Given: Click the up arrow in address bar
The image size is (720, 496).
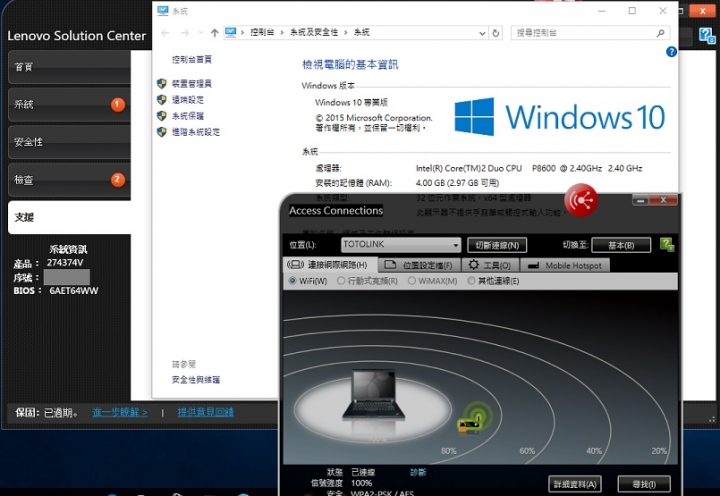Looking at the screenshot, I should pyautogui.click(x=214, y=33).
